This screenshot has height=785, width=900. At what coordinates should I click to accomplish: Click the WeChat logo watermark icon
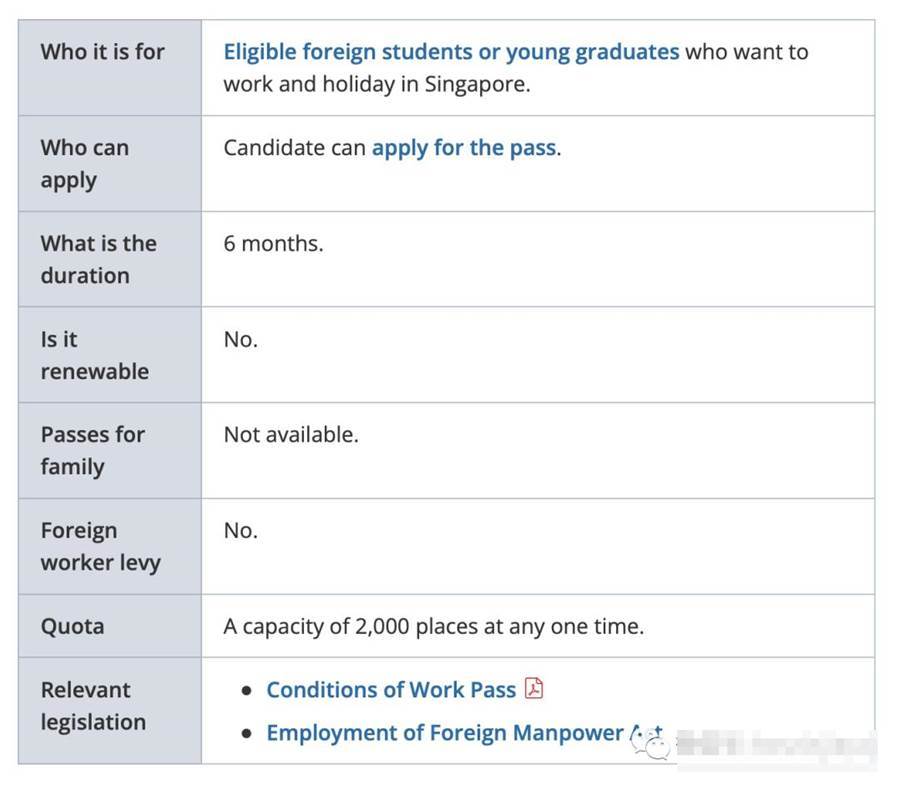(651, 744)
